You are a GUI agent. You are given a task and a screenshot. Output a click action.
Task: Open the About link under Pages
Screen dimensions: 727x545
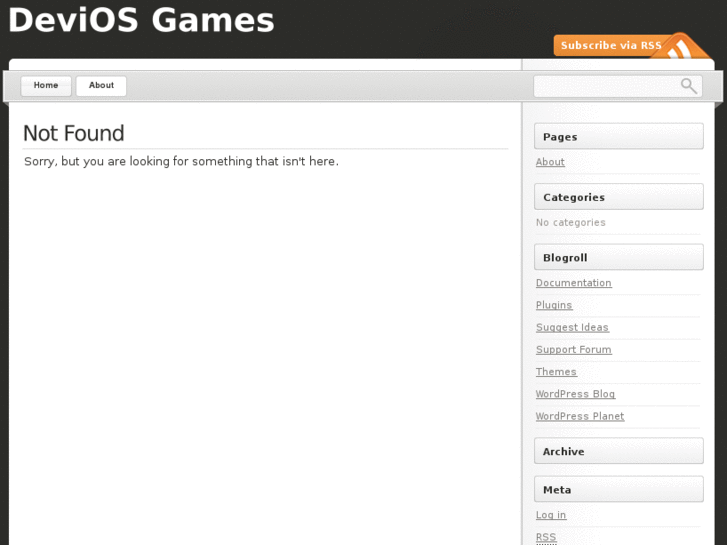click(x=550, y=162)
